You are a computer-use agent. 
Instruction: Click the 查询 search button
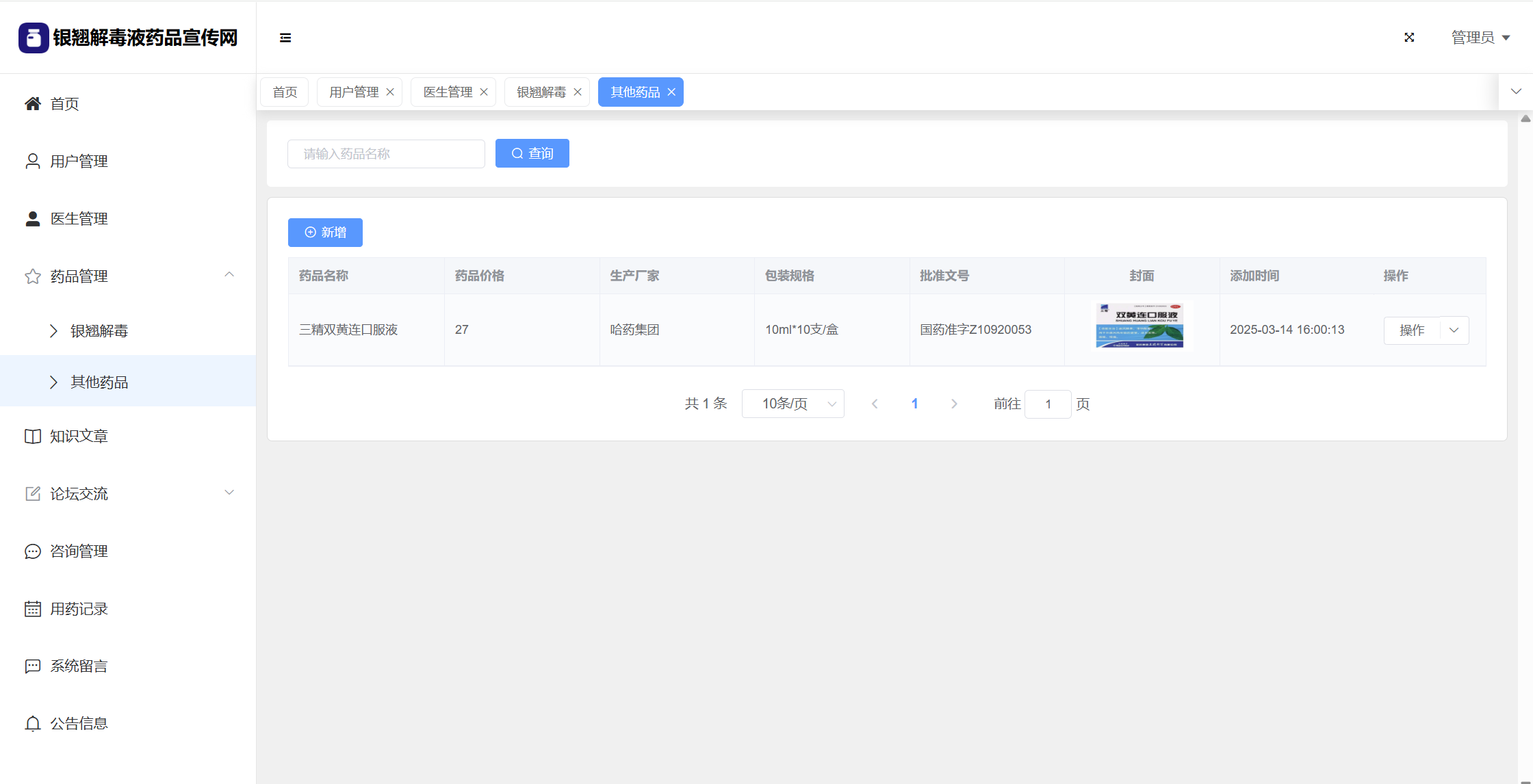pos(532,154)
